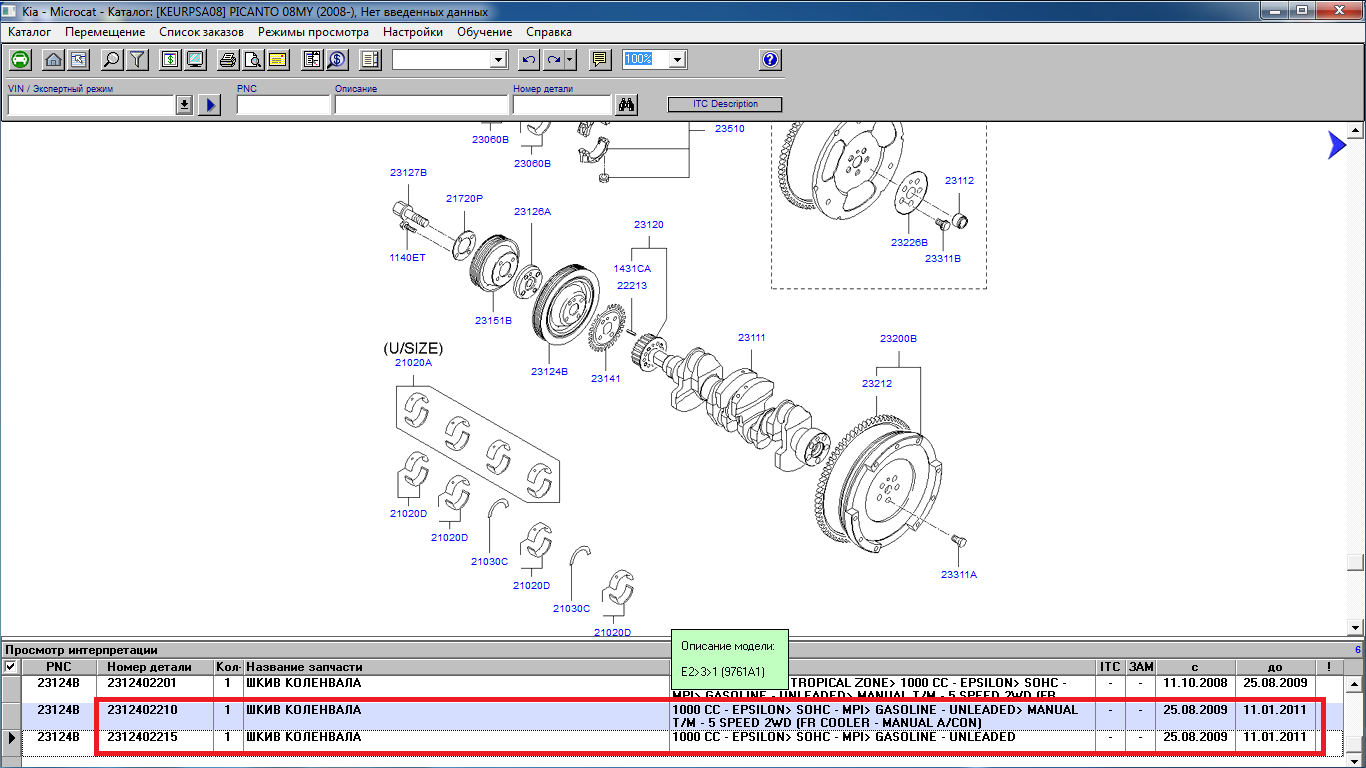1366x768 pixels.
Task: Select diagram label 23141
Action: point(605,379)
